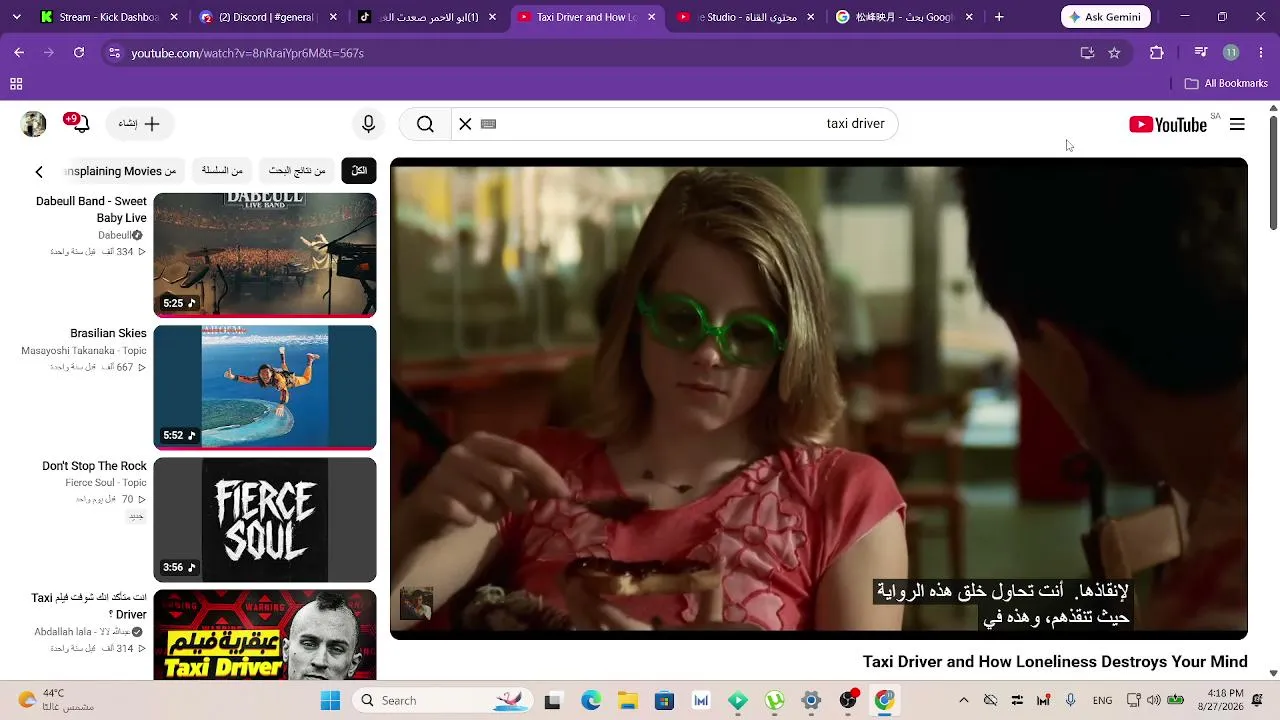Open Settings gear on the taskbar
This screenshot has width=1280, height=720.
pyautogui.click(x=811, y=700)
